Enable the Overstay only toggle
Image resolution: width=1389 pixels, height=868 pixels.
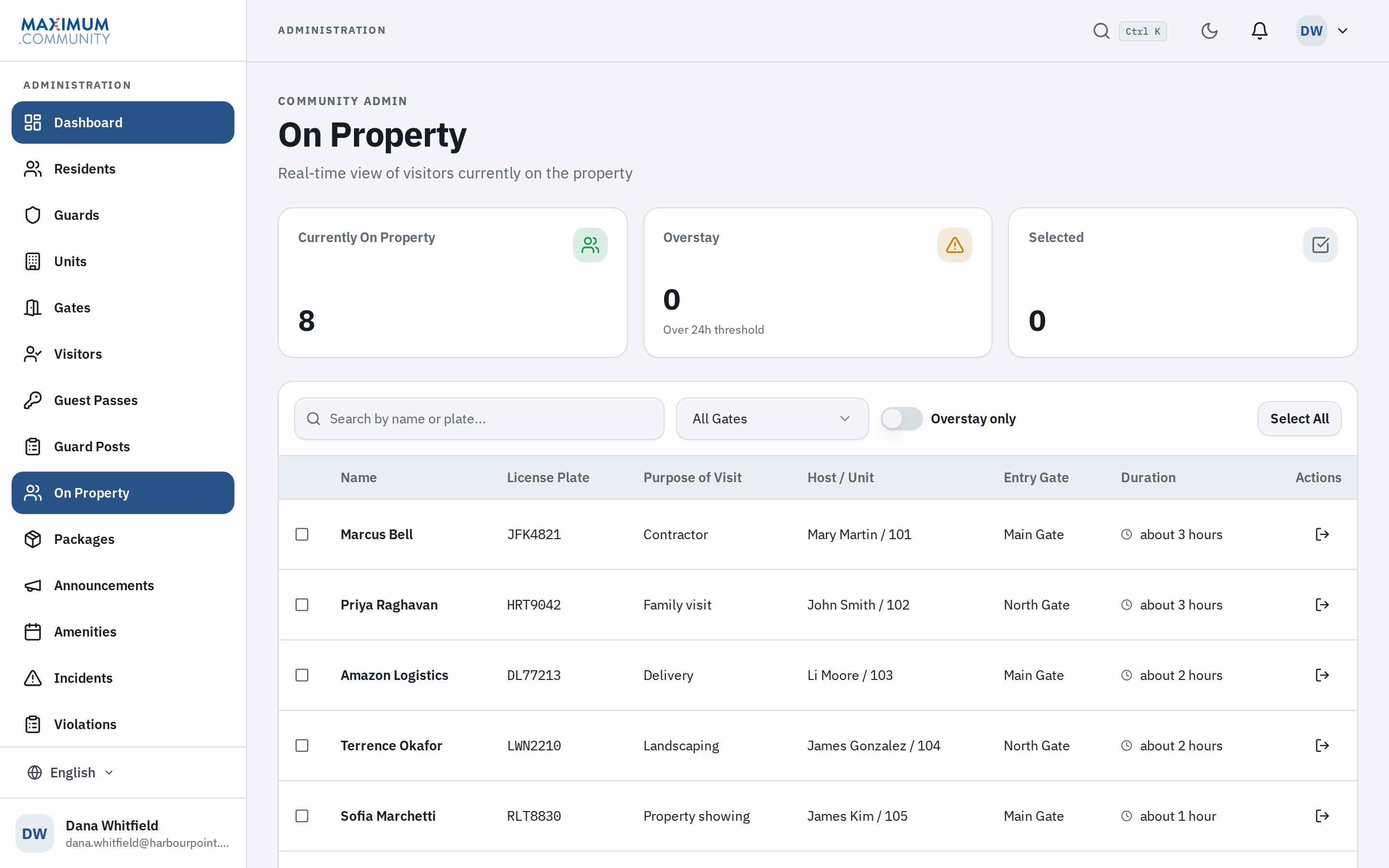(x=902, y=419)
